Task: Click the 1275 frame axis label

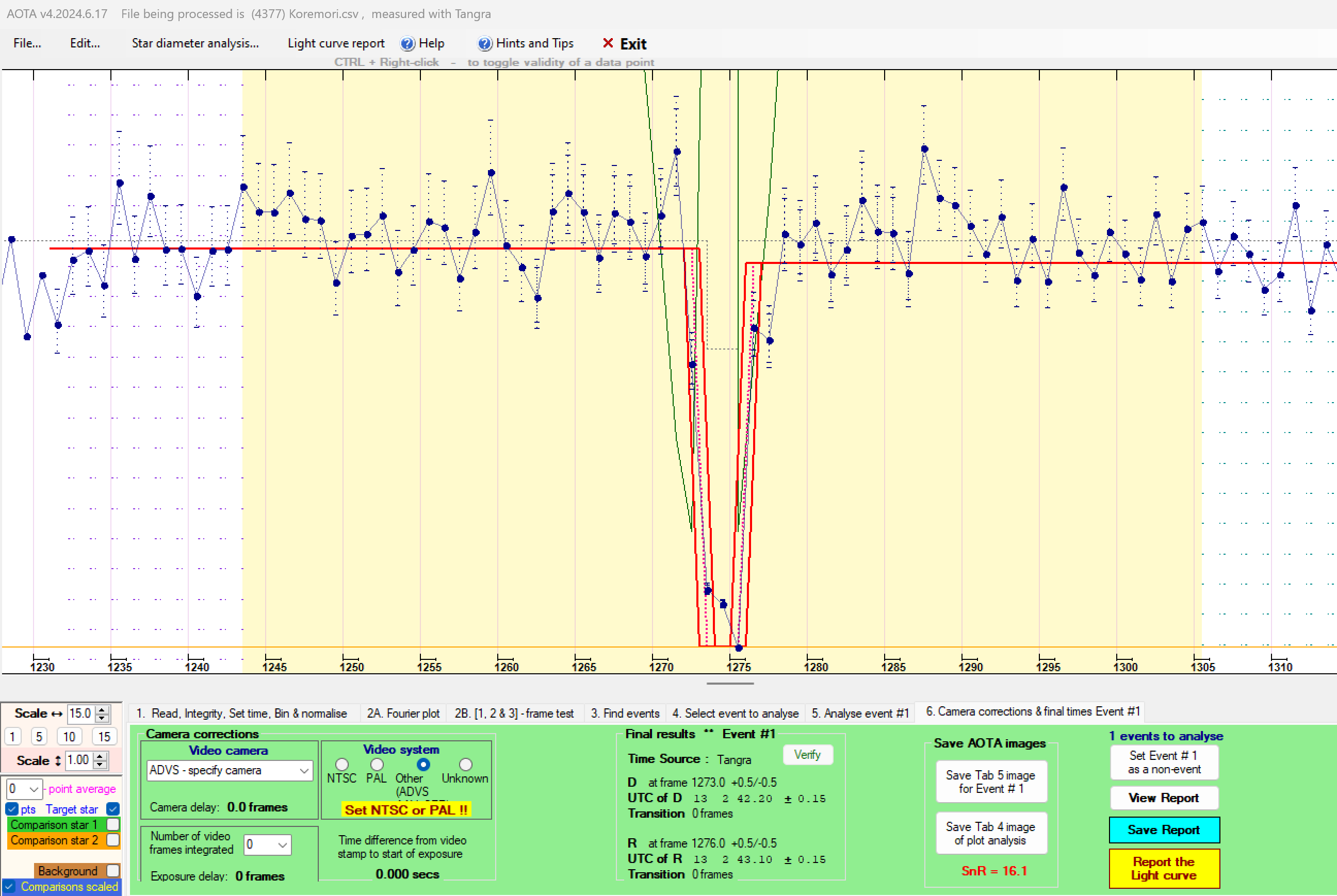Action: coord(739,667)
